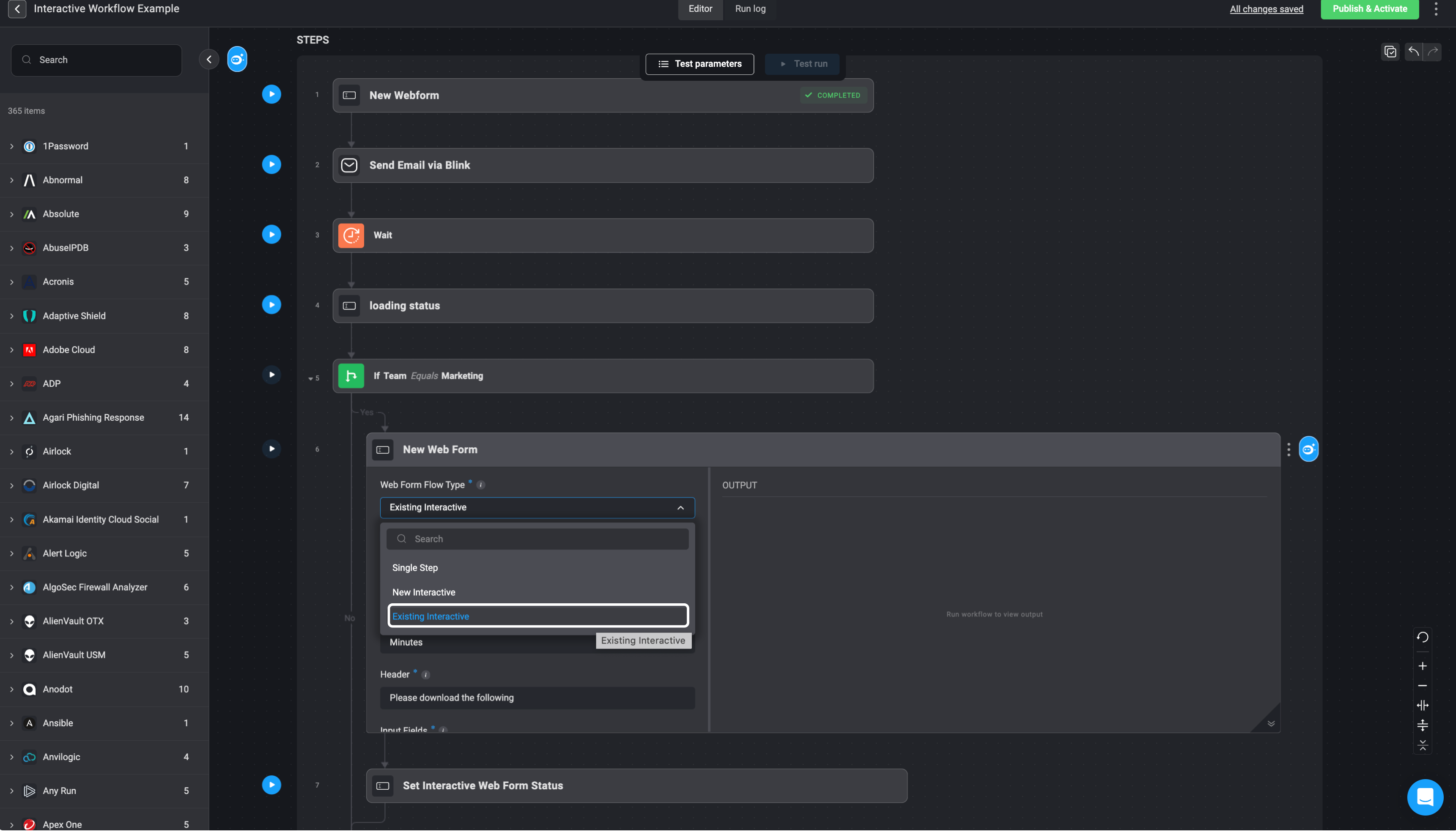Run the Wait step play button
Screen dimensions: 1456x832
[271, 234]
